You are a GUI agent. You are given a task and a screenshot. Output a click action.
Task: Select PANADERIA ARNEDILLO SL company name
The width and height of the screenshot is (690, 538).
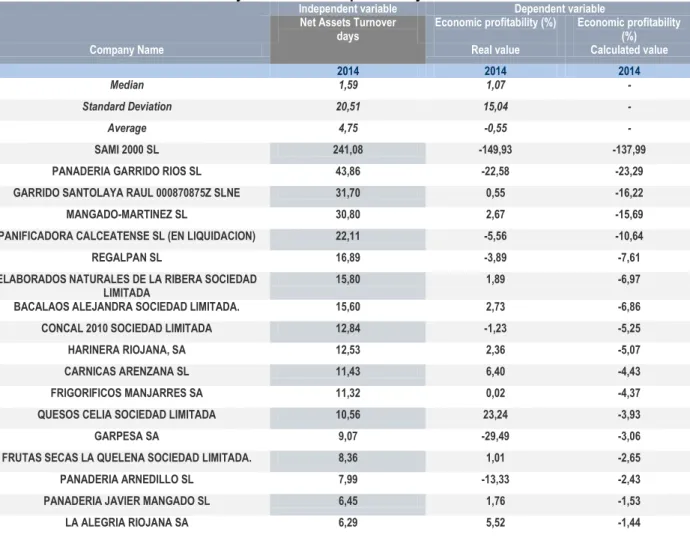[x=127, y=479]
